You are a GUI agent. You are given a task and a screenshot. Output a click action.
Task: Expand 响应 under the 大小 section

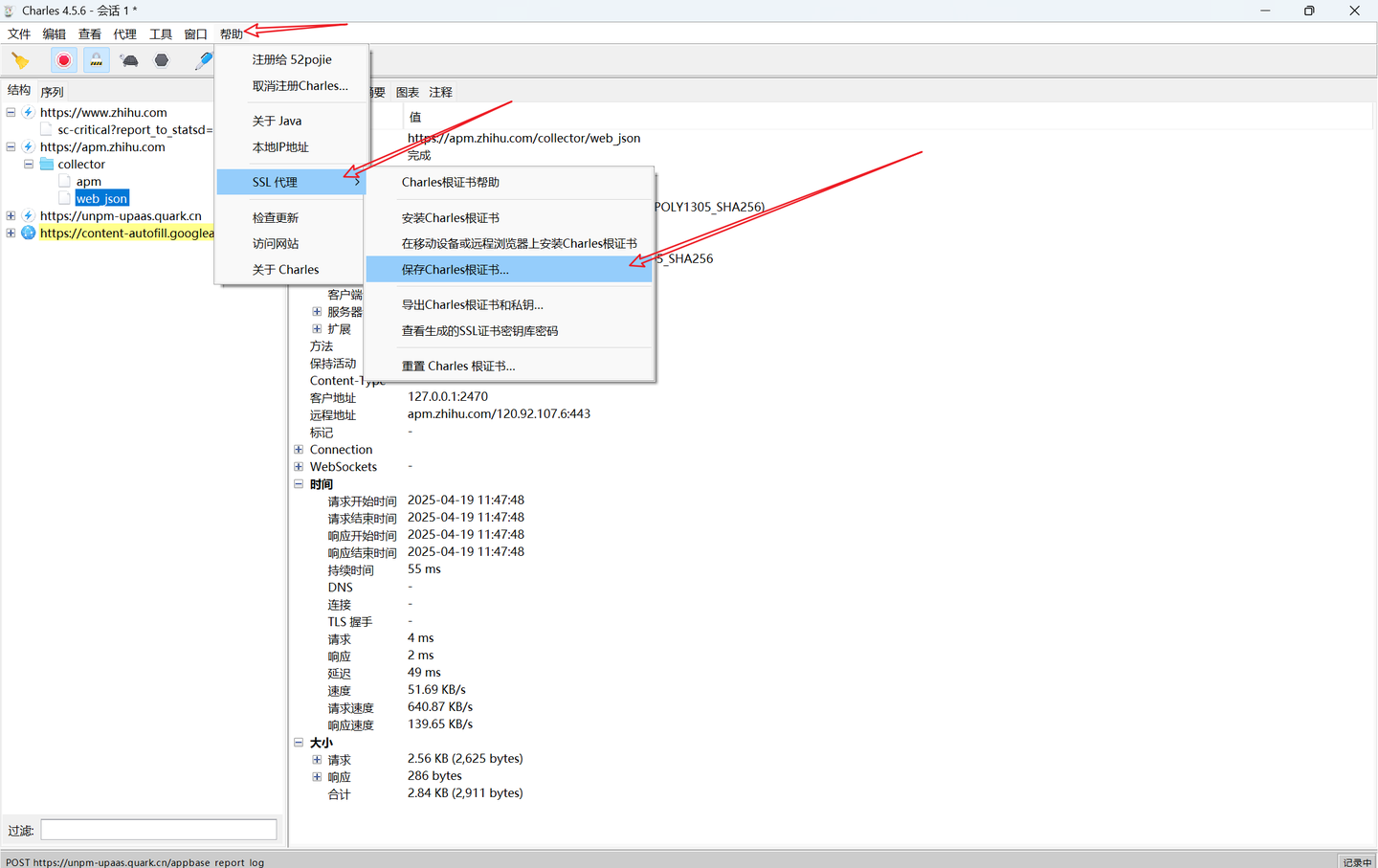coord(317,776)
